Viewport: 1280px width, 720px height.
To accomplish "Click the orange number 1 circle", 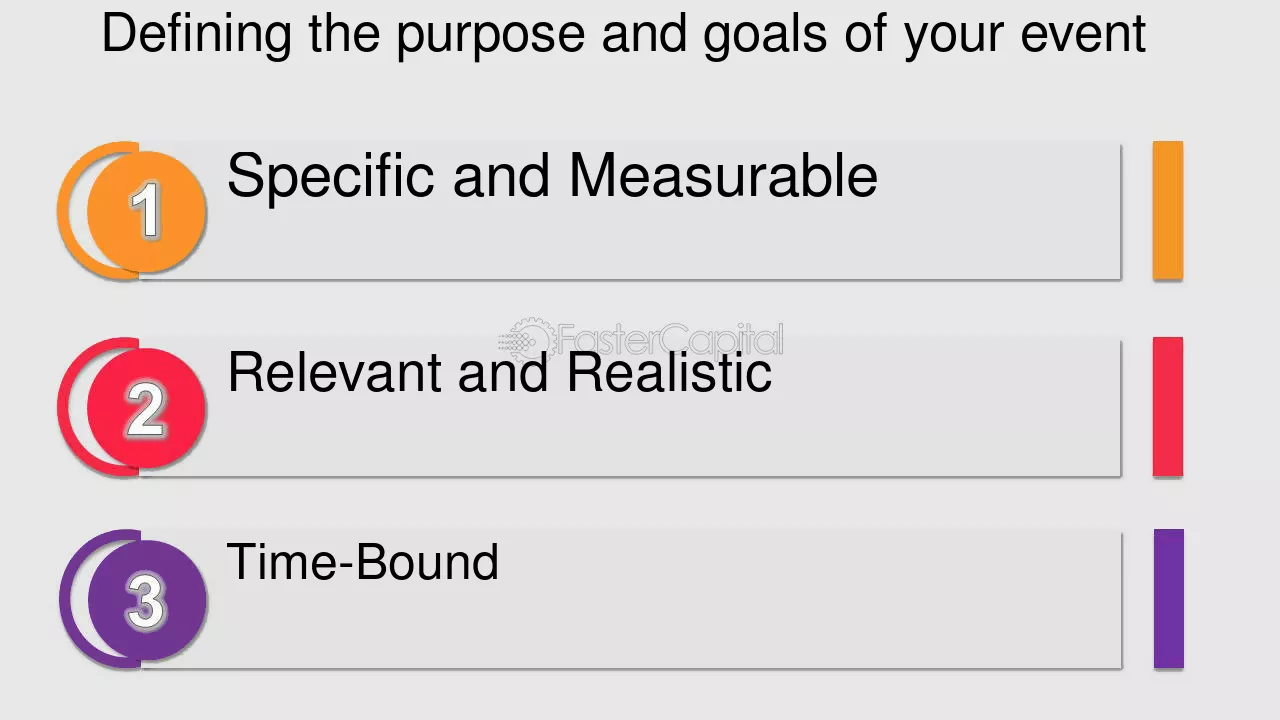I will coord(147,212).
